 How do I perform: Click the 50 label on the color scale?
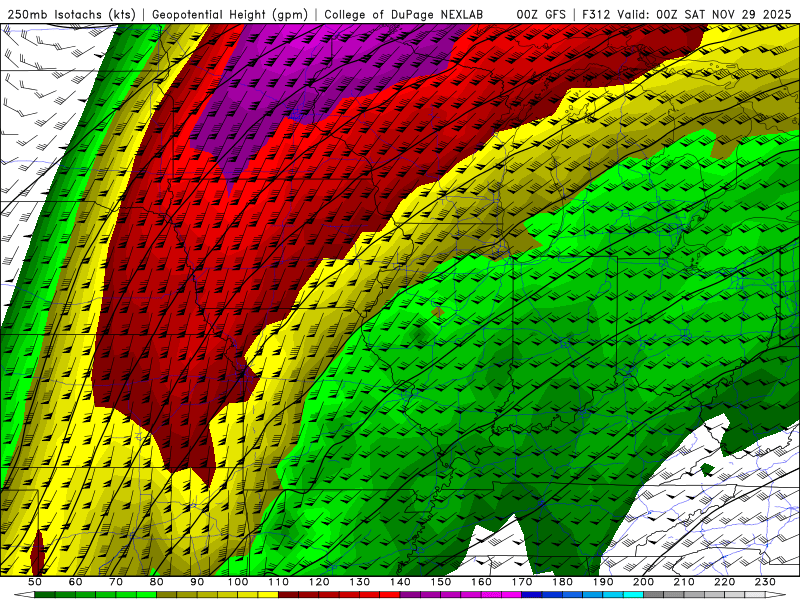[x=35, y=582]
